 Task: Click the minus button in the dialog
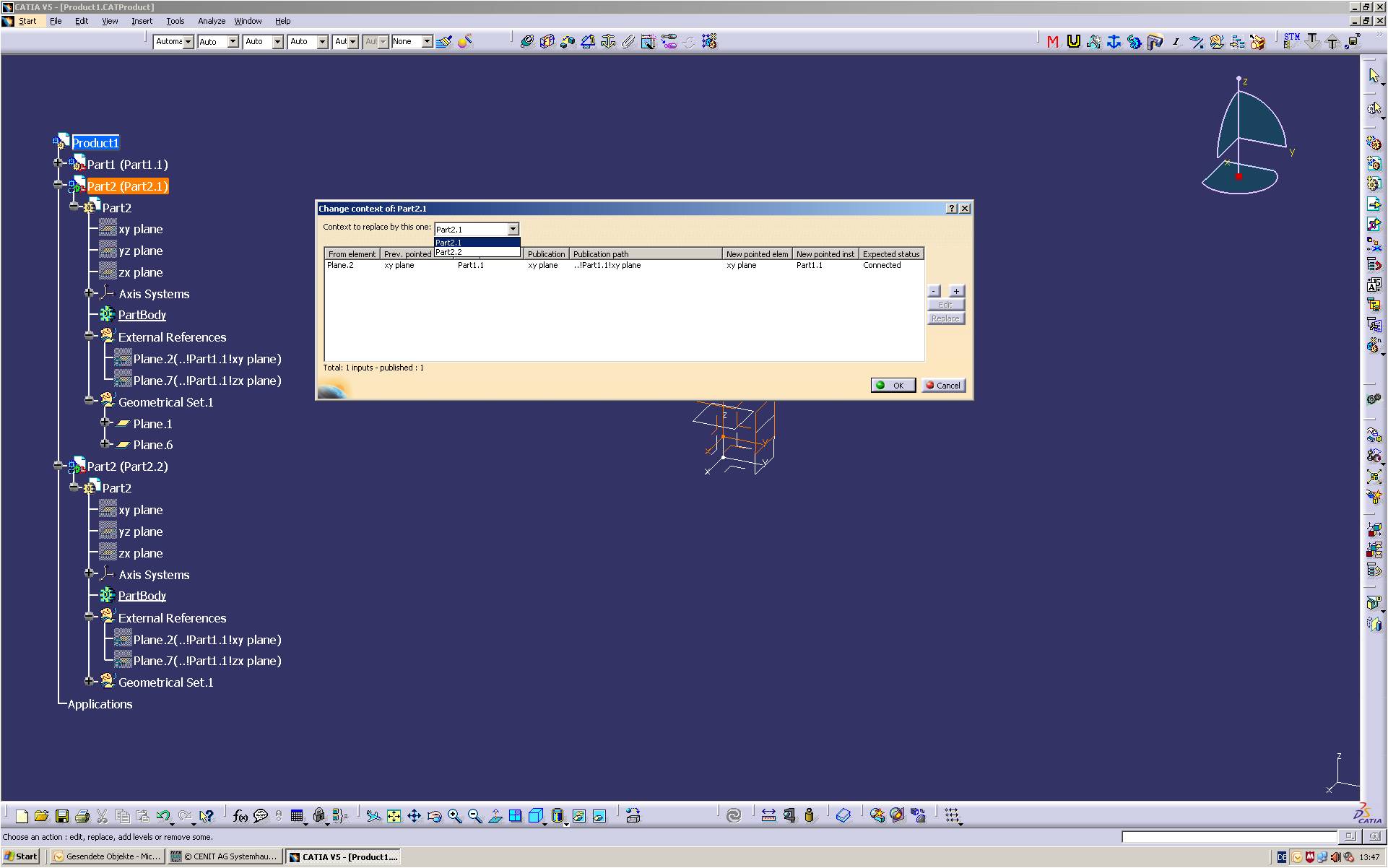click(934, 291)
